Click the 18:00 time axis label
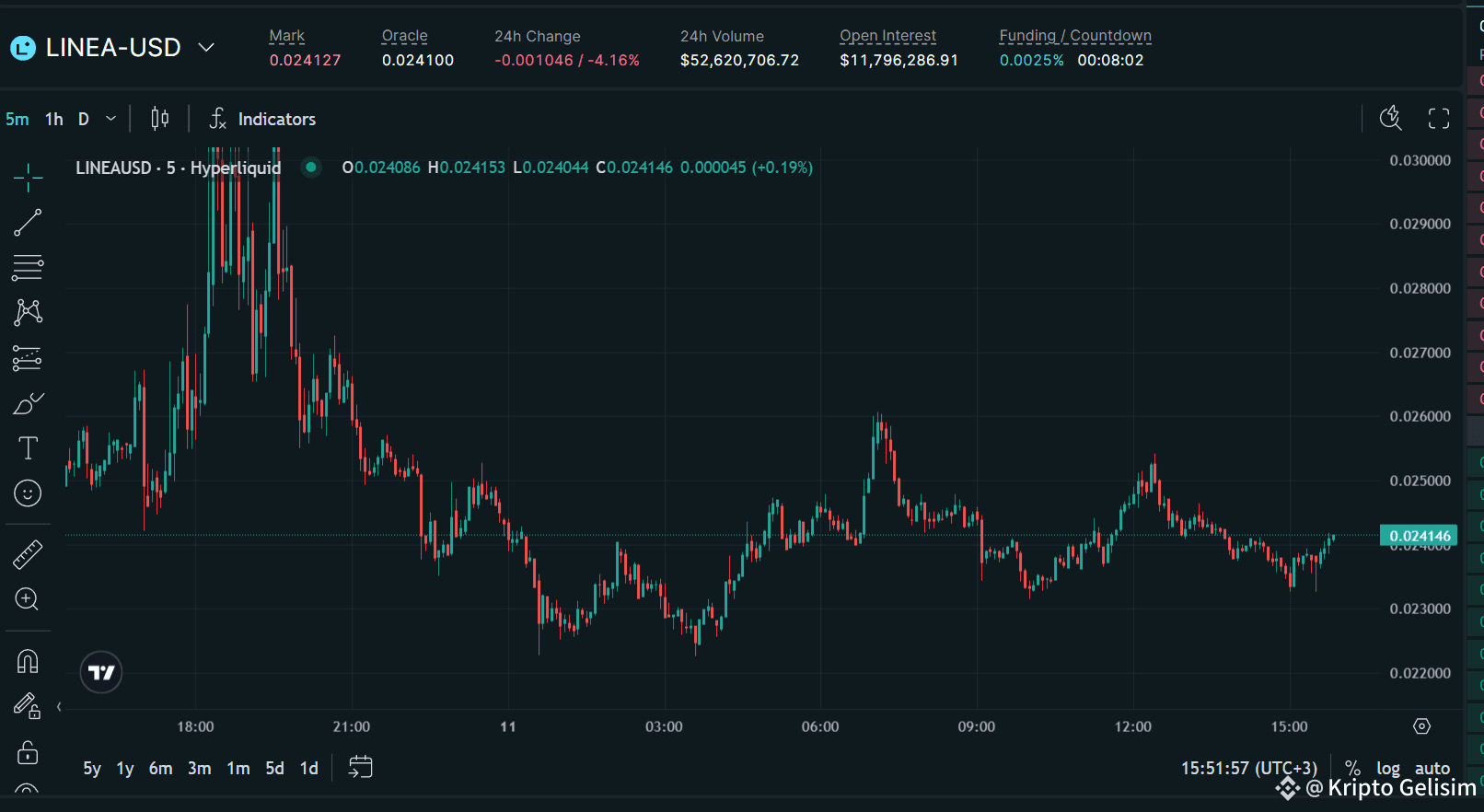Viewport: 1484px width, 812px height. point(195,726)
